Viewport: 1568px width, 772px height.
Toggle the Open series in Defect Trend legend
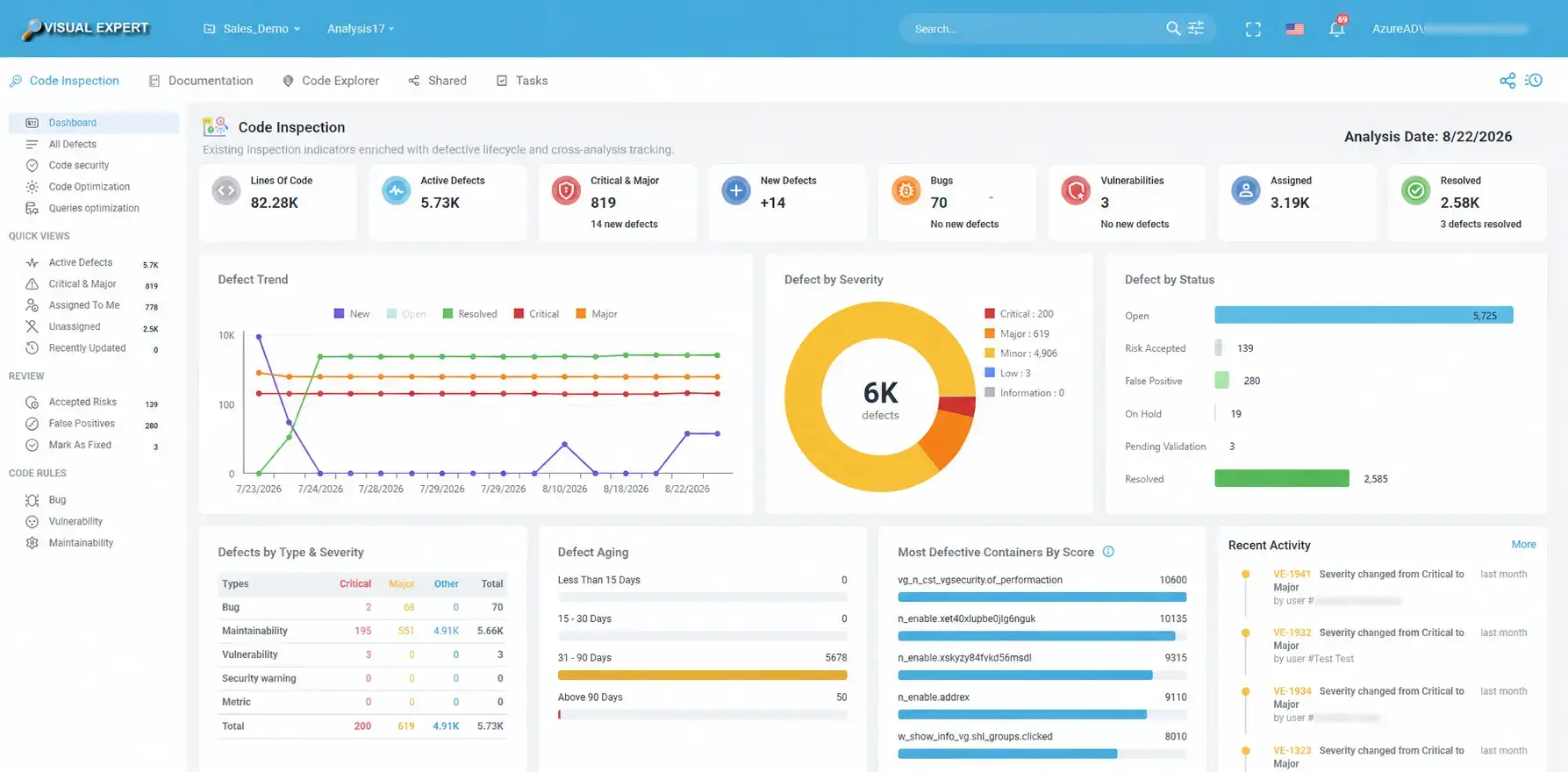coord(406,313)
